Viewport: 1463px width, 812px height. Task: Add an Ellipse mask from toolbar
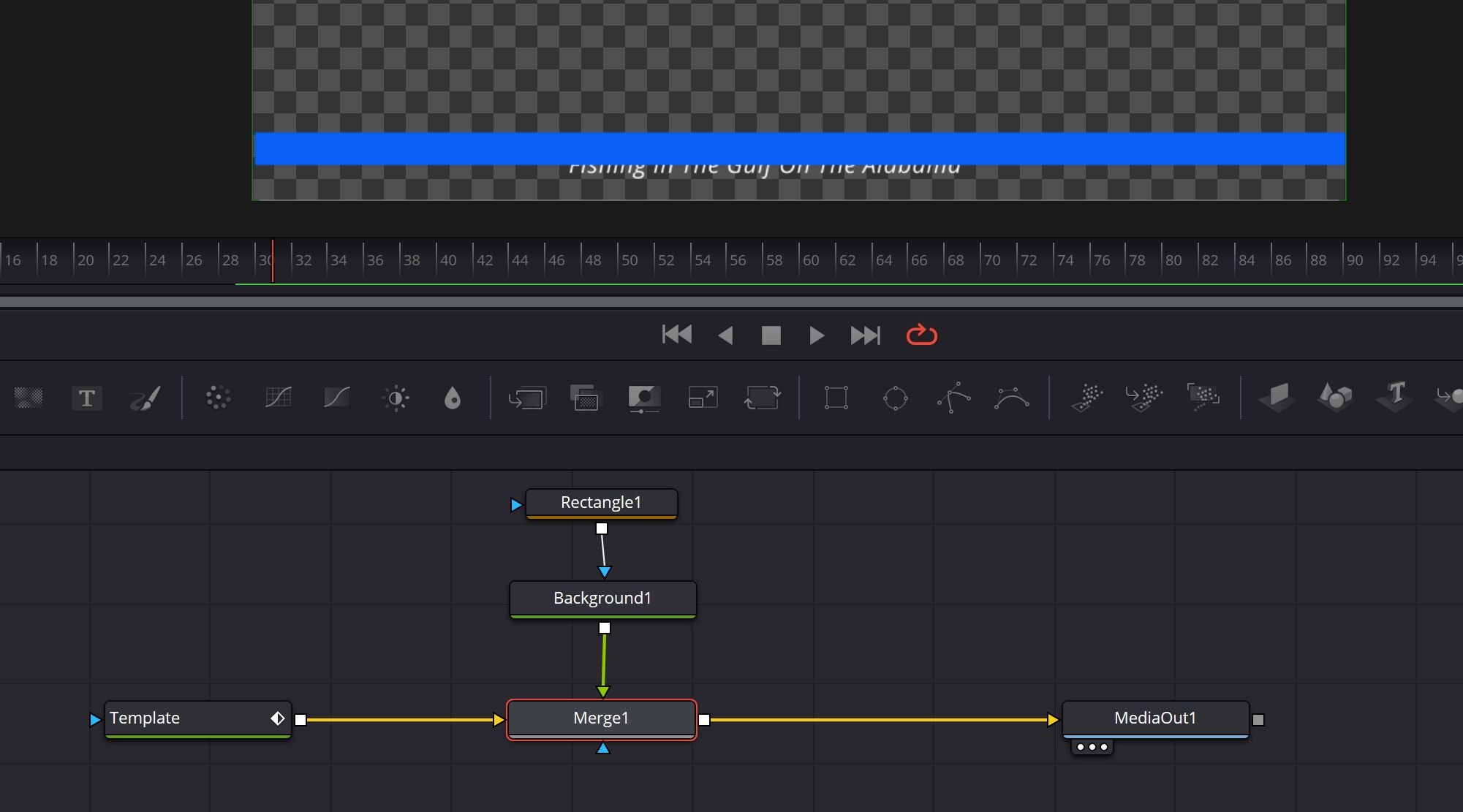895,398
